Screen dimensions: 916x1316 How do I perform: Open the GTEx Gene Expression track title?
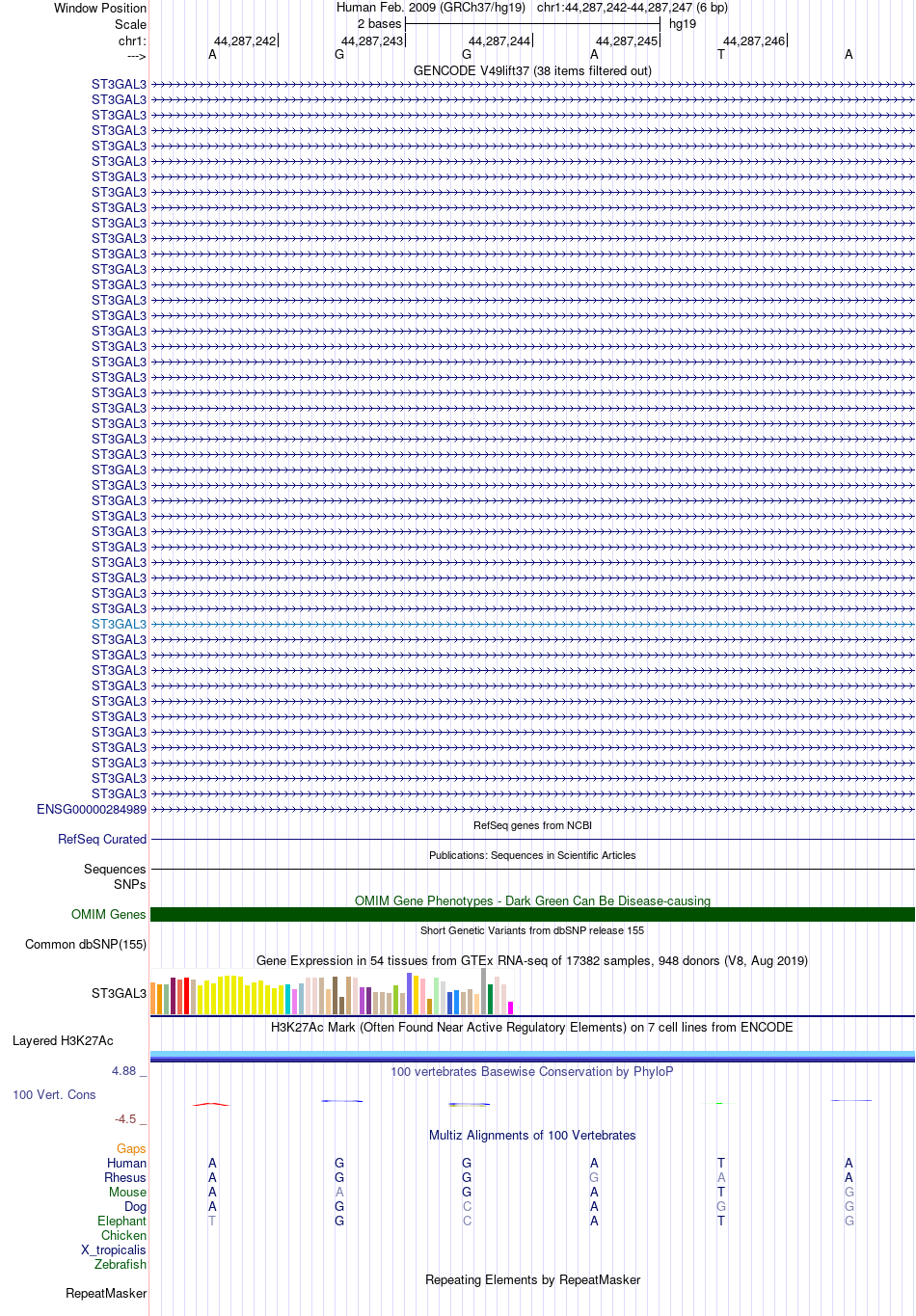[x=532, y=960]
